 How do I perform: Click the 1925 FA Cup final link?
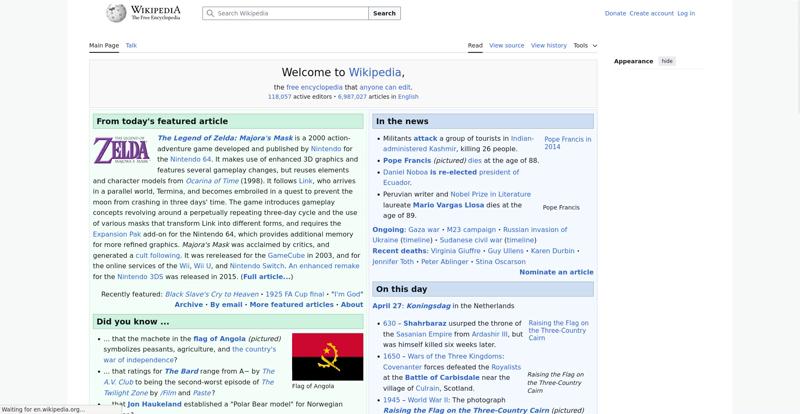click(x=295, y=294)
